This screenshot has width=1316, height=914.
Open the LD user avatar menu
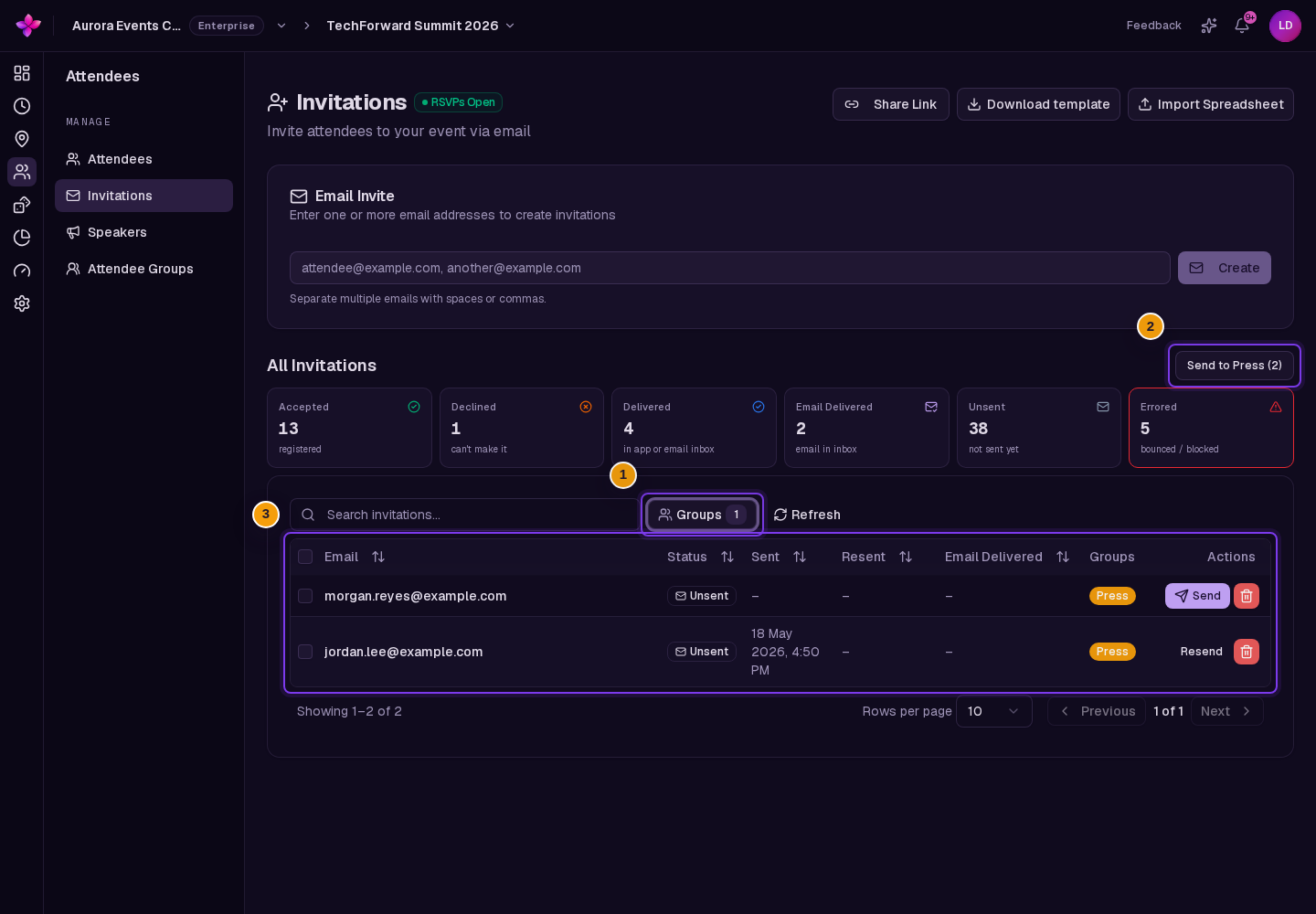1285,26
